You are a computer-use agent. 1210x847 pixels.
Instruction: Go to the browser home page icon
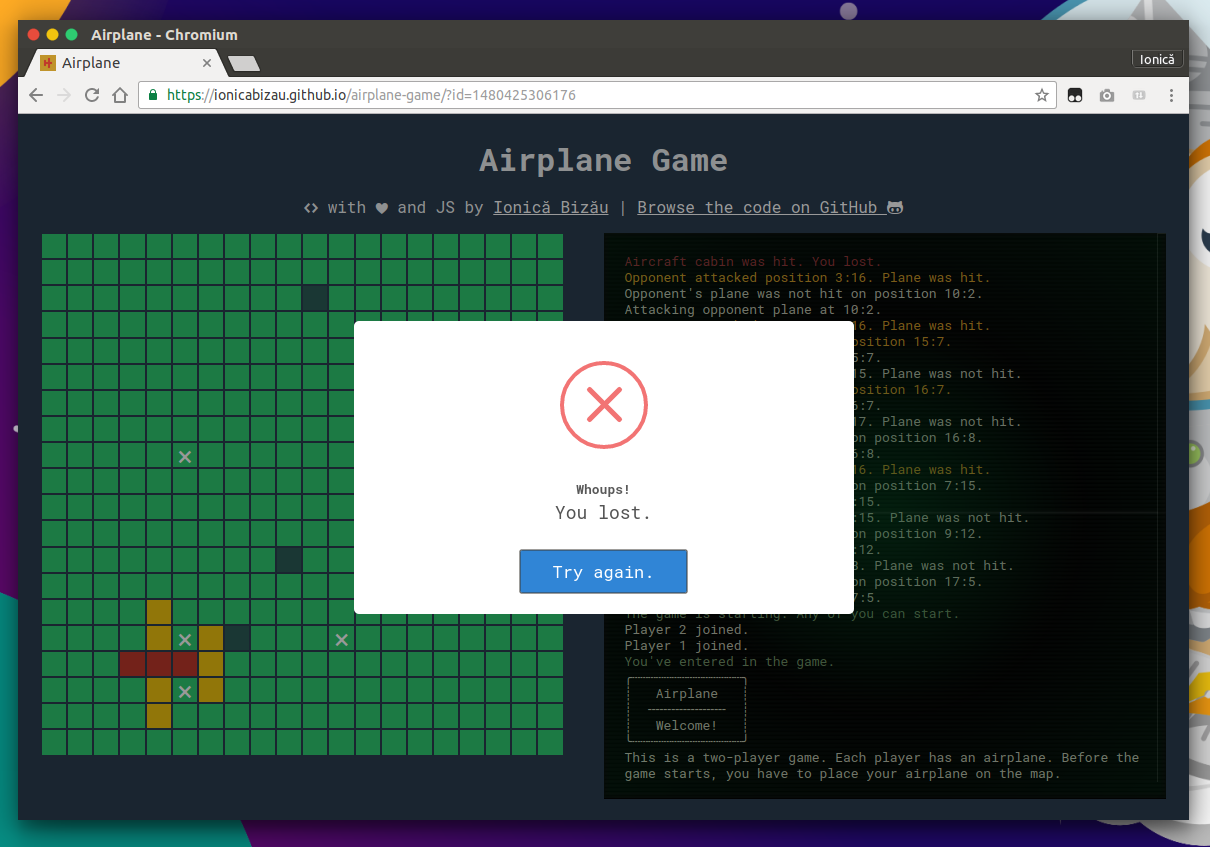[120, 95]
